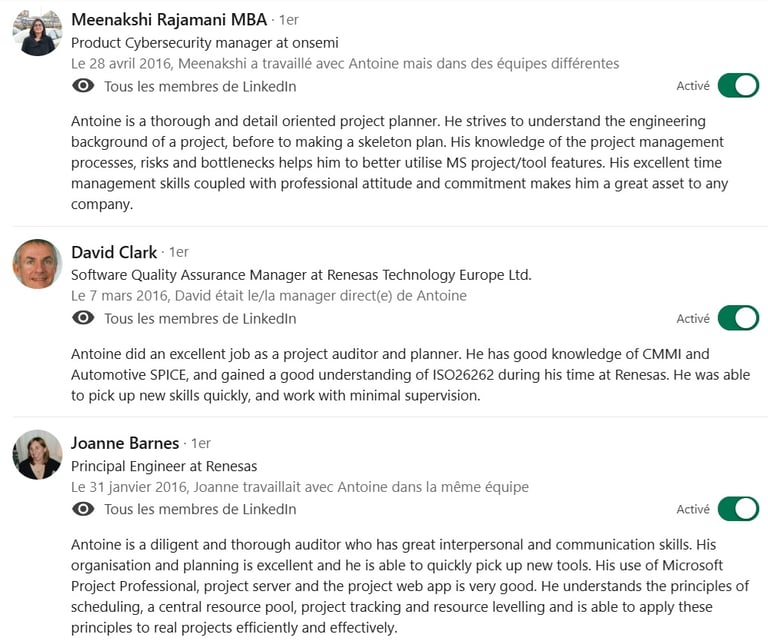The width and height of the screenshot is (768, 641).
Task: Turn off David Clark's recommendation toggle
Action: (x=738, y=318)
